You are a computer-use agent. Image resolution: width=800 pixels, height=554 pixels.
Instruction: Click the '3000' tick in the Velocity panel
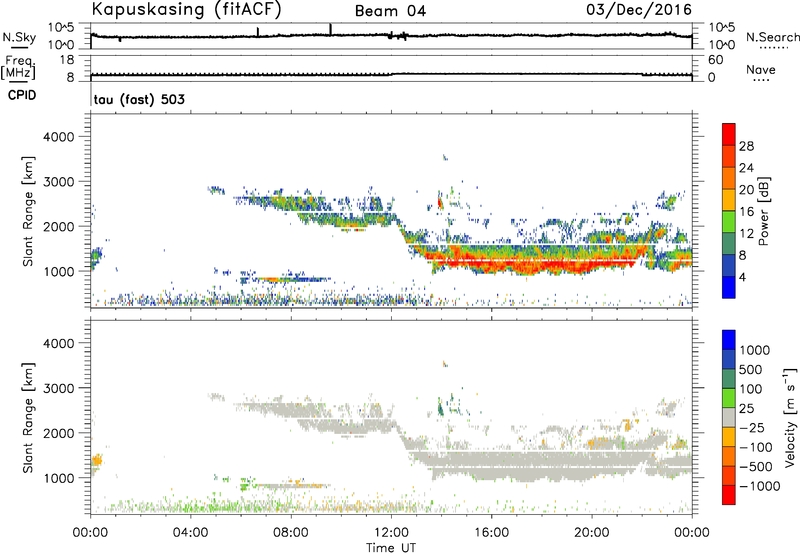point(59,388)
